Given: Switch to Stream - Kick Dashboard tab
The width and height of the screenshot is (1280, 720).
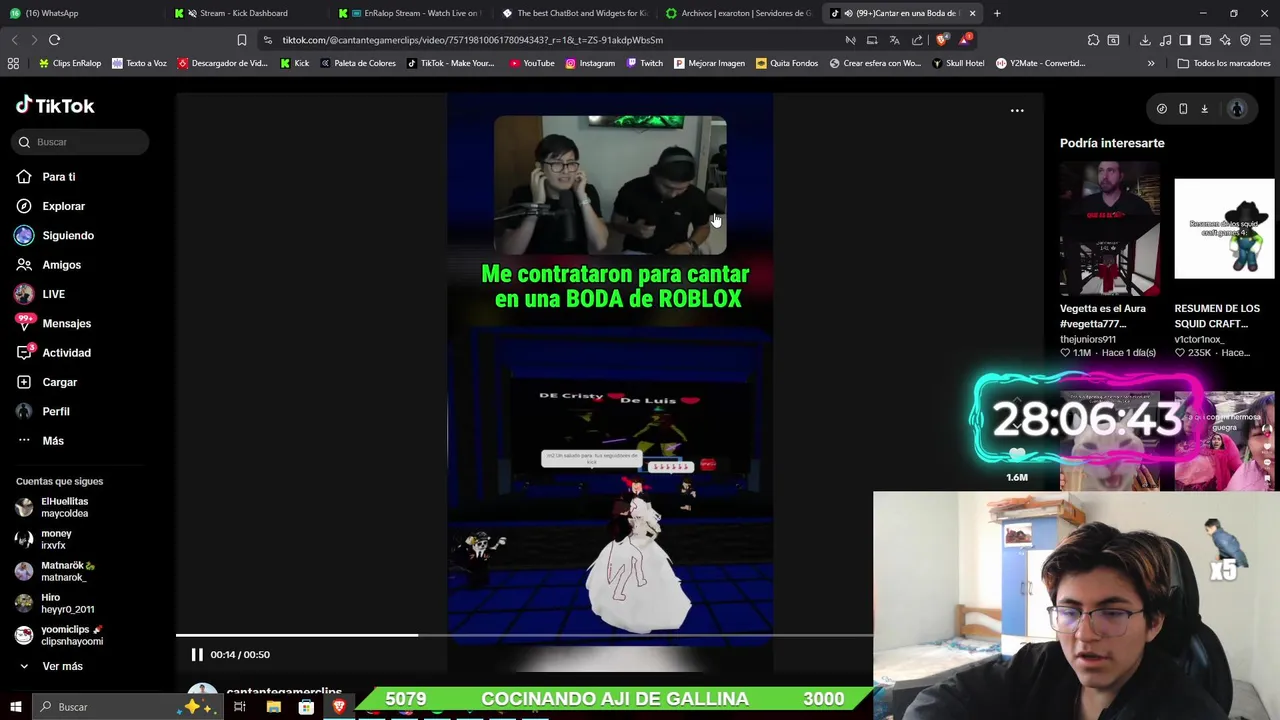Looking at the screenshot, I should coord(245,13).
